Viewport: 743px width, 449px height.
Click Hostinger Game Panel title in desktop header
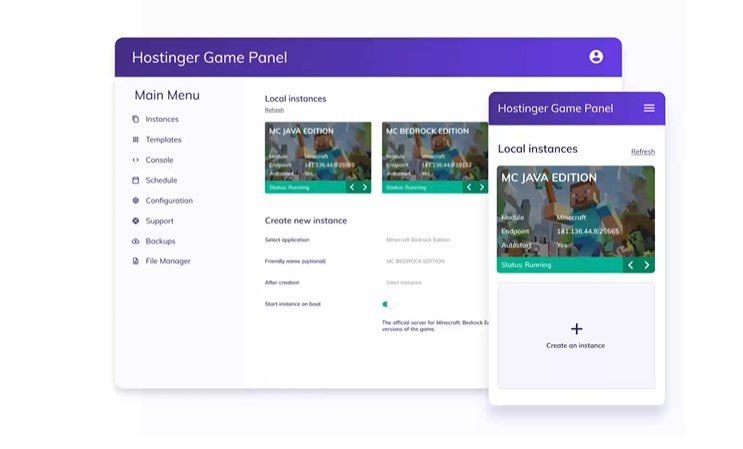209,57
